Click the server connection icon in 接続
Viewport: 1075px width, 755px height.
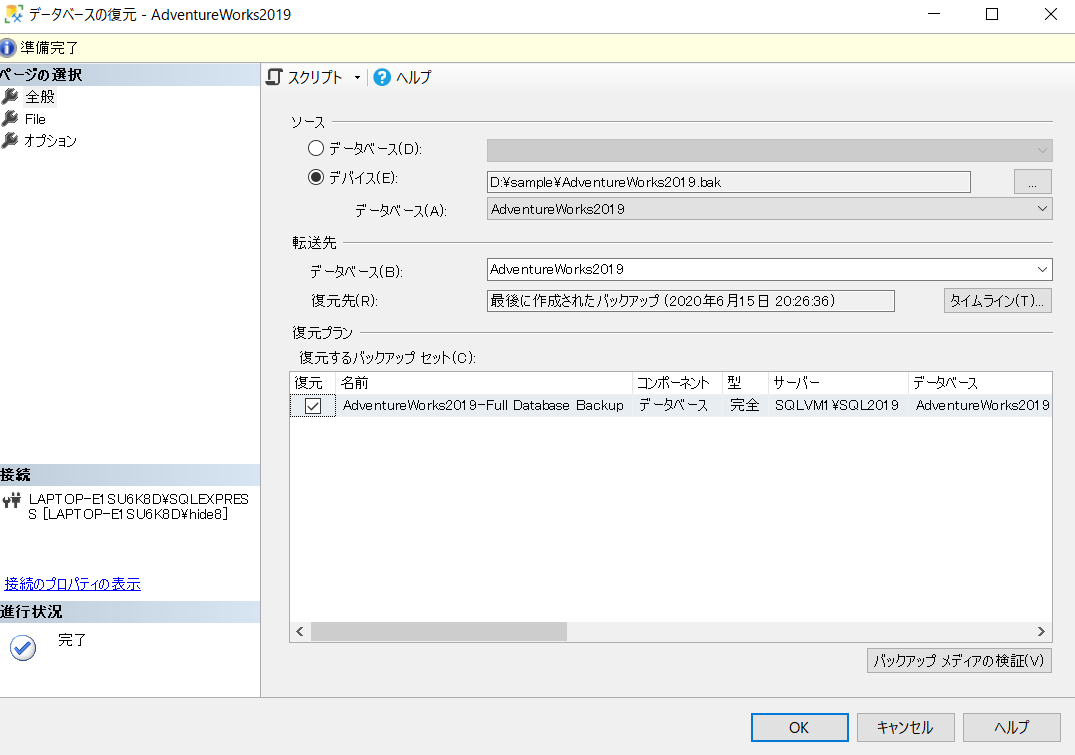tap(12, 500)
